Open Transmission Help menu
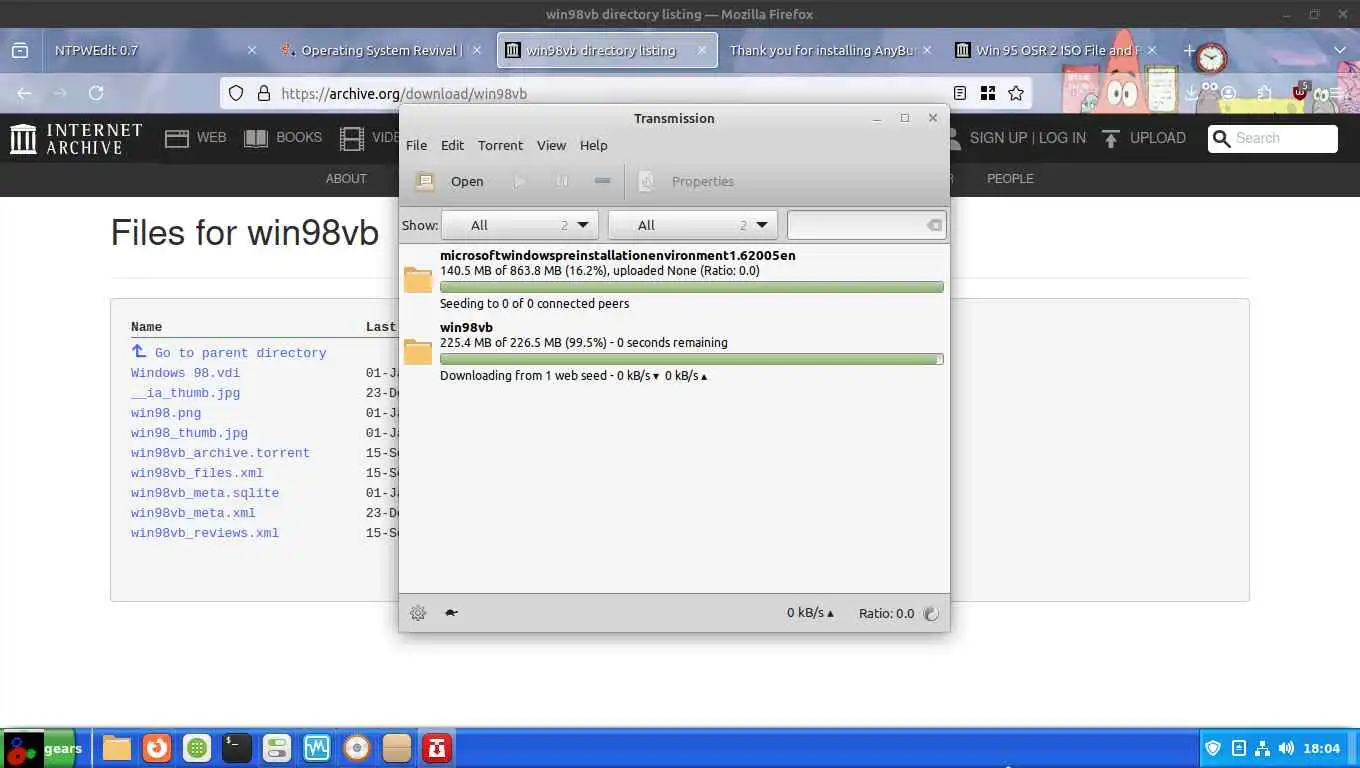Image resolution: width=1360 pixels, height=768 pixels. 593,145
